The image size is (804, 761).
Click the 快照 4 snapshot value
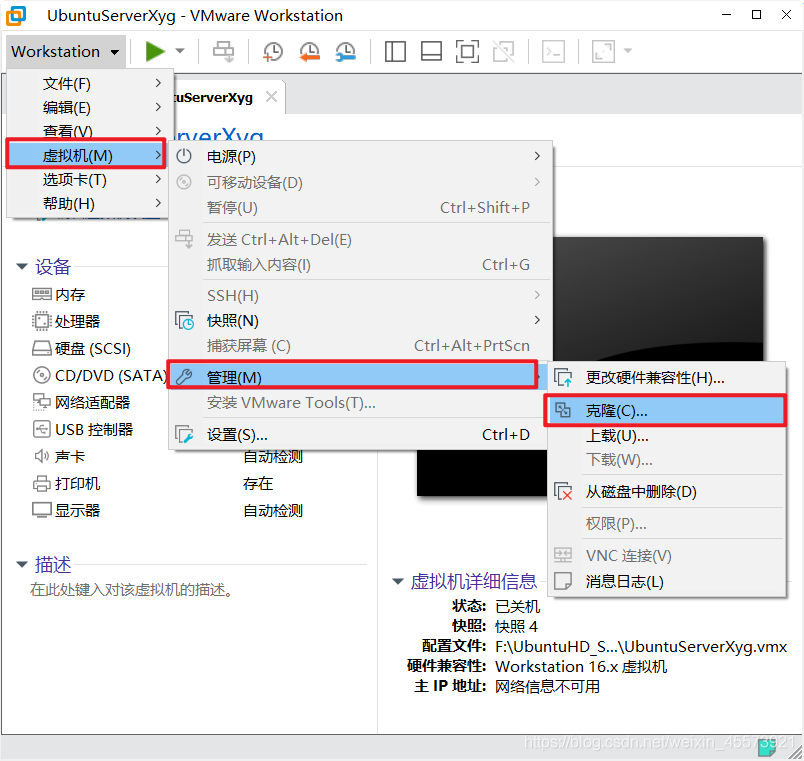pyautogui.click(x=516, y=627)
